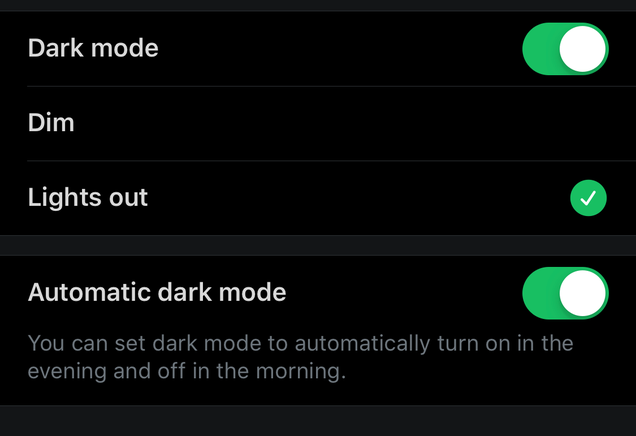Click the green track of Automatic dark mode switch
Image resolution: width=636 pixels, height=436 pixels.
(541, 293)
